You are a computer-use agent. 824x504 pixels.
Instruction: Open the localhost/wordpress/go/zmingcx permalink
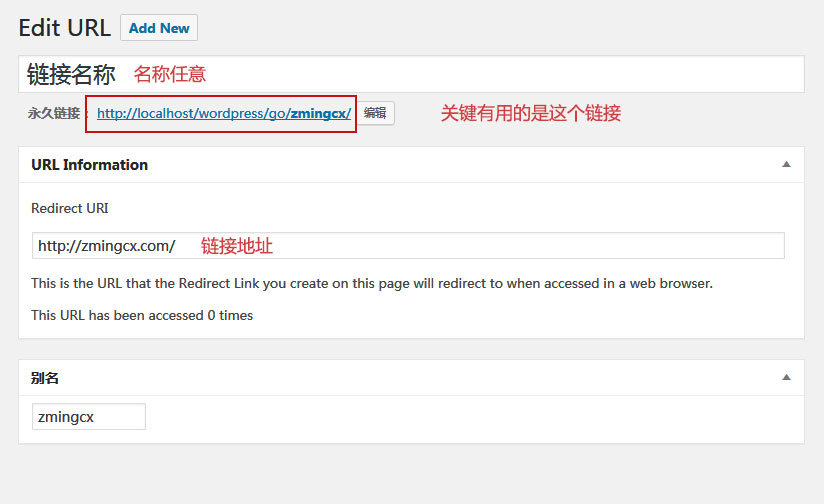(x=224, y=114)
